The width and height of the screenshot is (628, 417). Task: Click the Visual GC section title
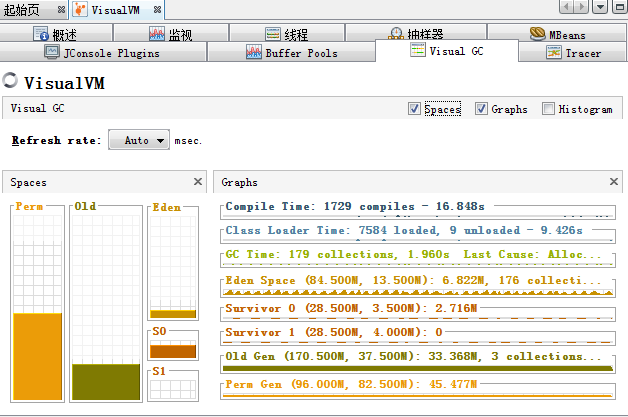37,108
